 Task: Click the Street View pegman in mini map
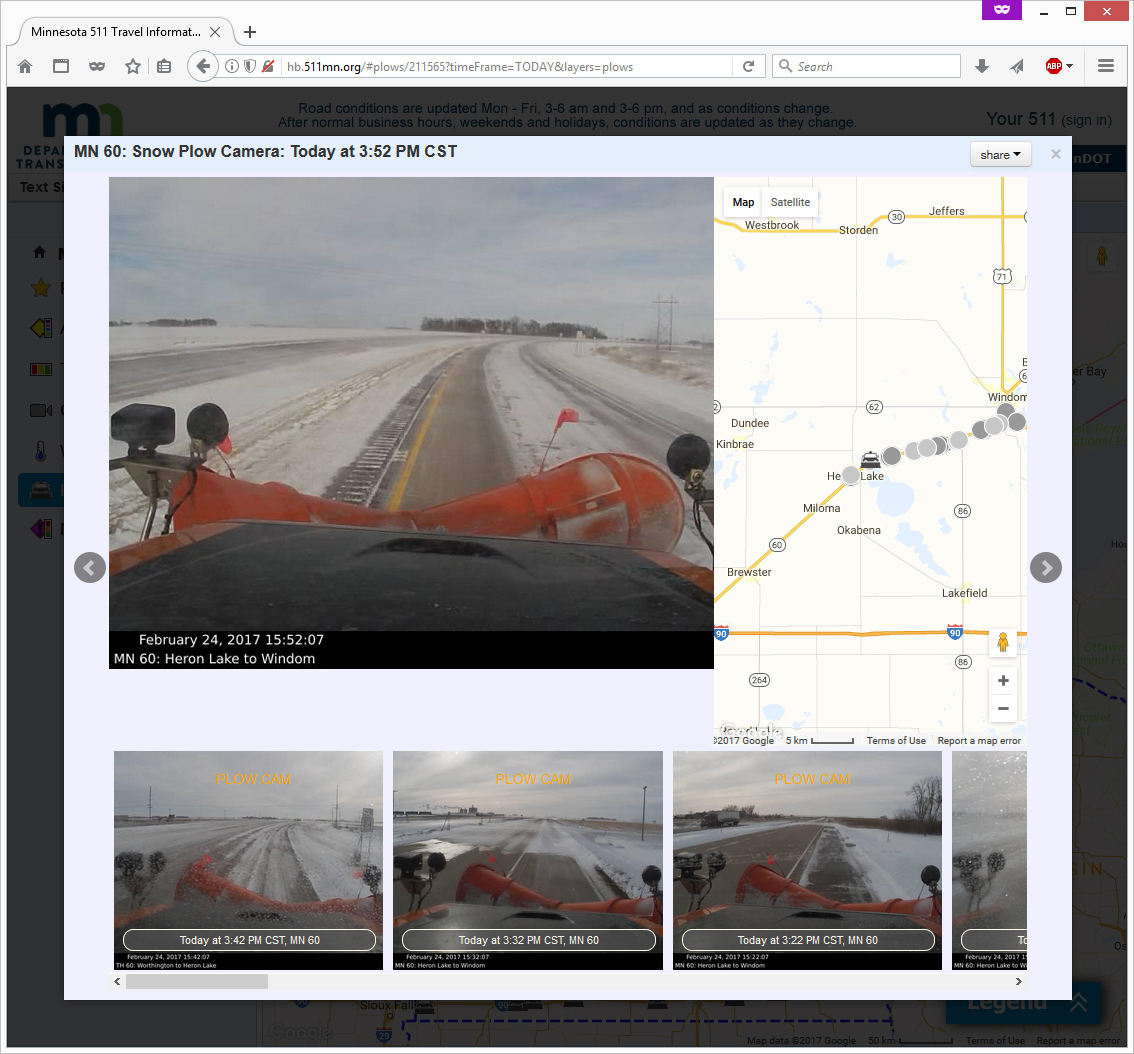pos(1003,642)
